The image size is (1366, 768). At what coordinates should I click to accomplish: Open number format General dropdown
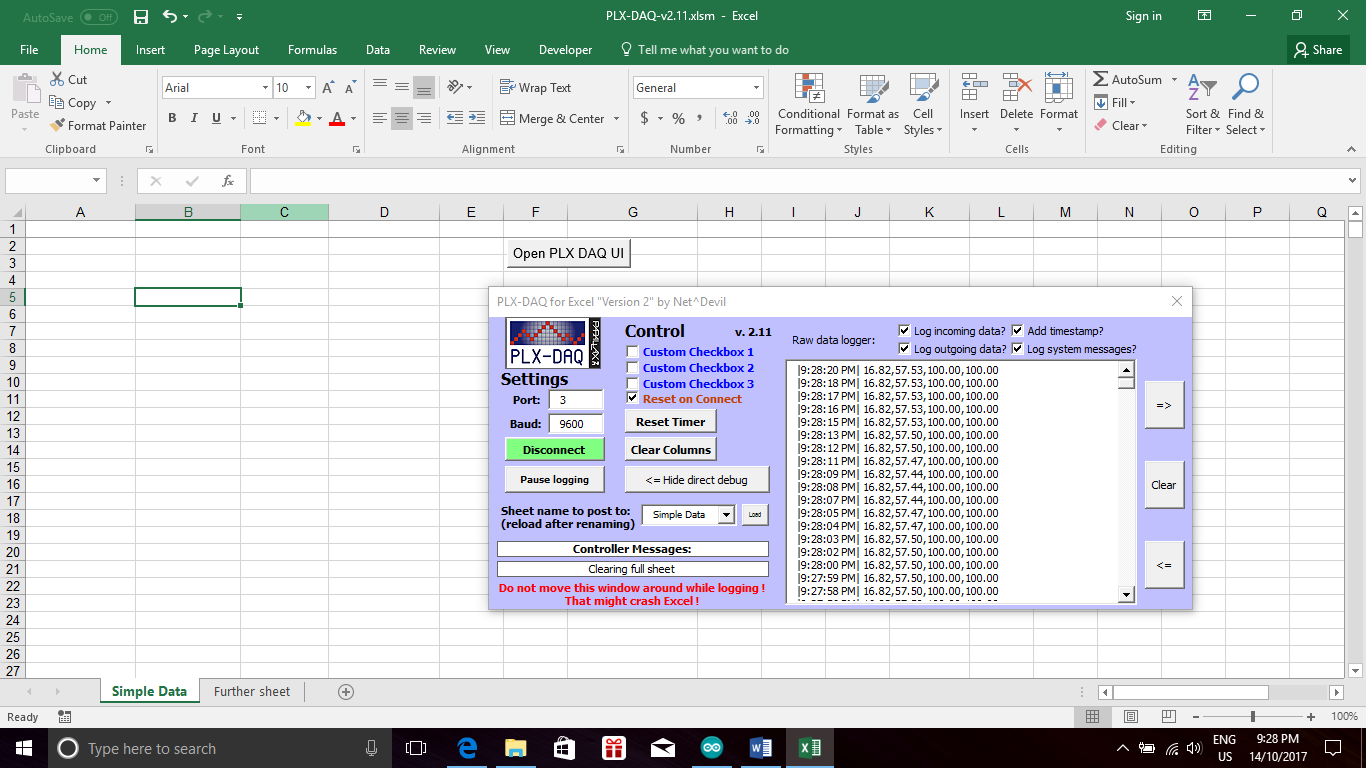pos(756,88)
